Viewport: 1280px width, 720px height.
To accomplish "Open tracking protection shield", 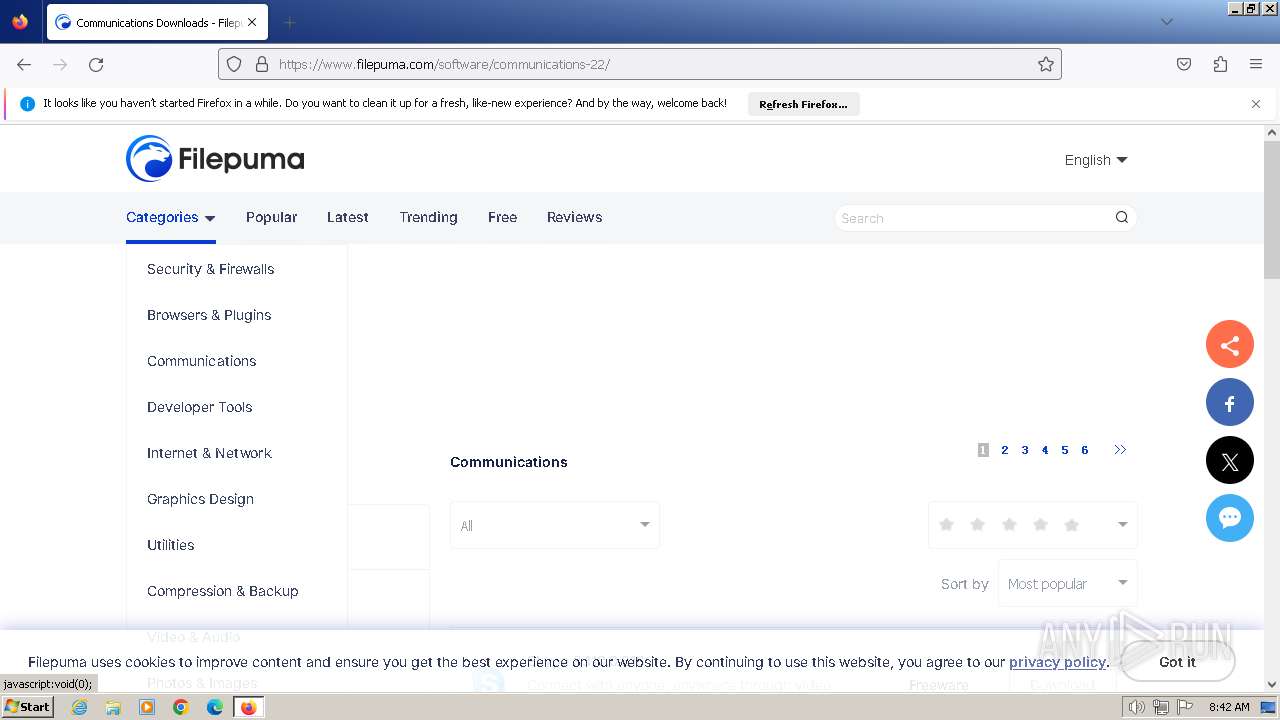I will pyautogui.click(x=234, y=64).
